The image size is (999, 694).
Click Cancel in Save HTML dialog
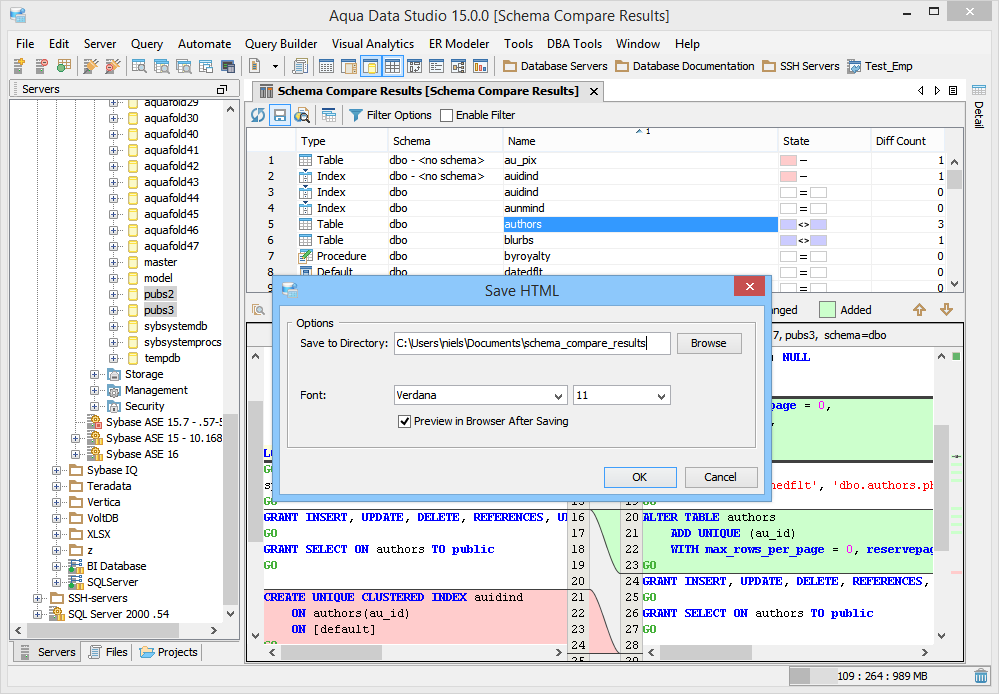click(x=721, y=477)
